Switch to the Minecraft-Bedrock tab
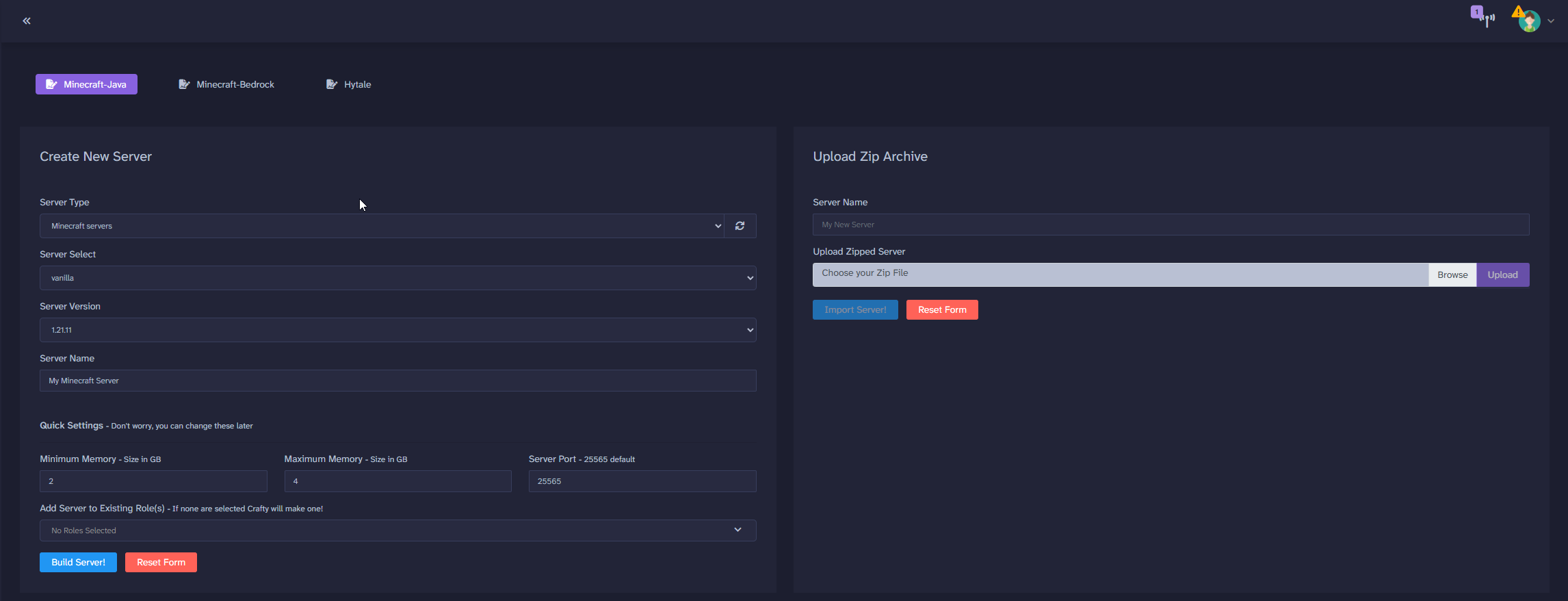Viewport: 1568px width, 601px height. [x=226, y=84]
